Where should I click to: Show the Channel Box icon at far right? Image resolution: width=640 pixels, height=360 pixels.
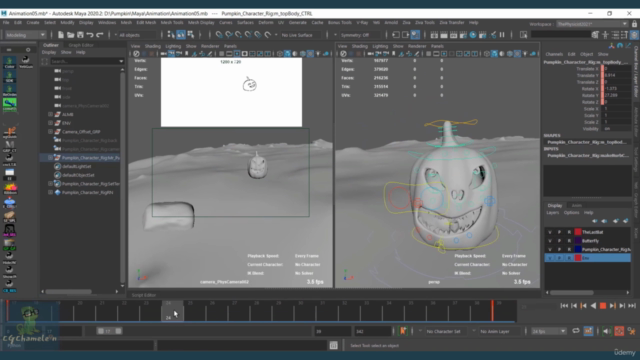[x=634, y=35]
